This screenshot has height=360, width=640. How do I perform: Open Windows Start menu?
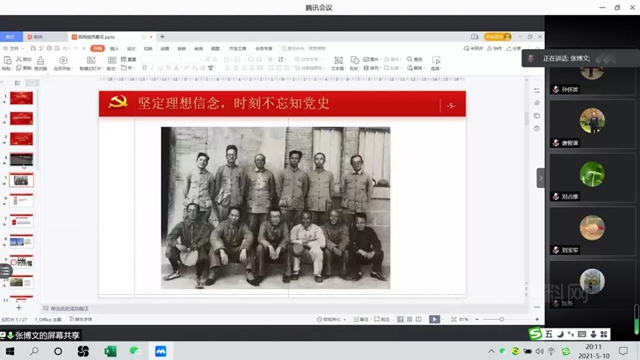pos(10,351)
